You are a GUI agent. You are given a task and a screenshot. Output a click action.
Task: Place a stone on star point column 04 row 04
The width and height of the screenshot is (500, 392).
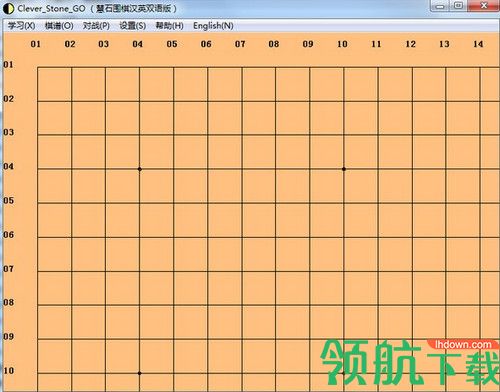[139, 169]
